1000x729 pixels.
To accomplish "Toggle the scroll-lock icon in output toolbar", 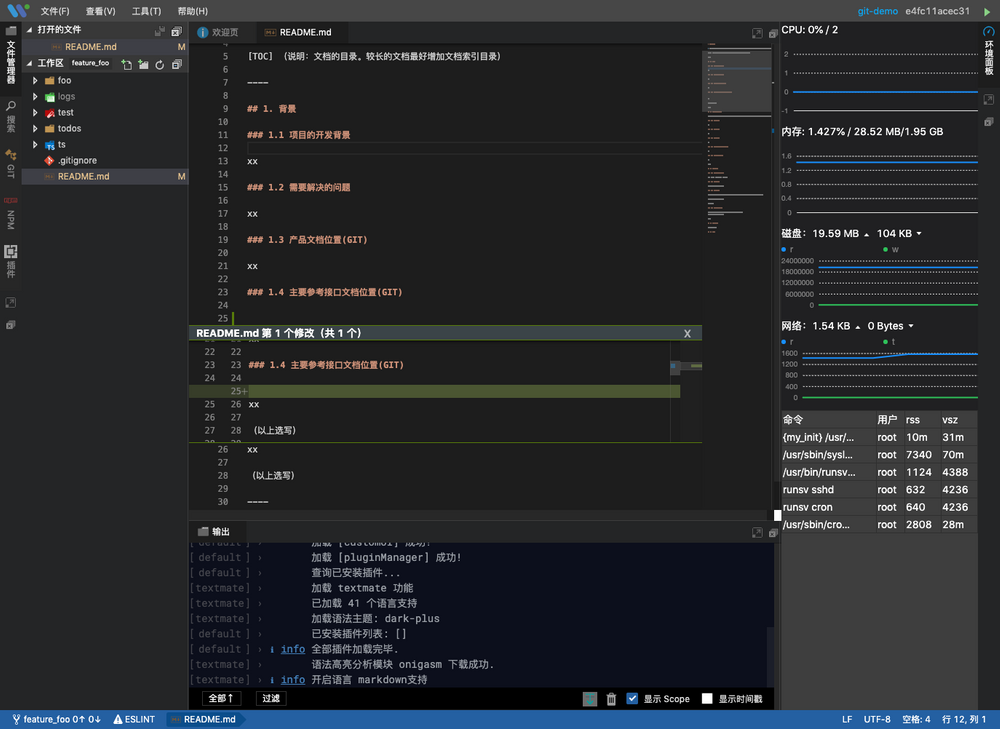I will (x=589, y=699).
